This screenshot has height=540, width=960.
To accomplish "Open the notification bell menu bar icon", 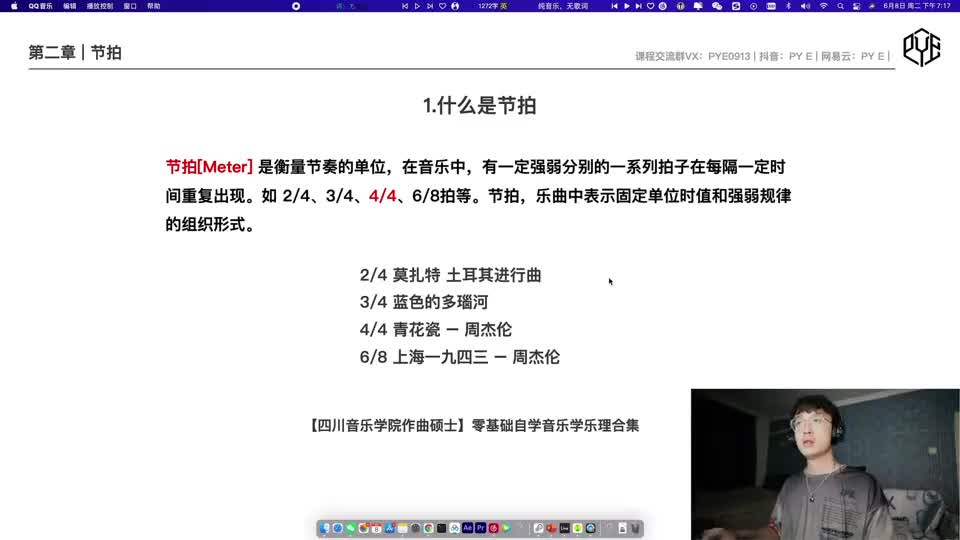I will pyautogui.click(x=698, y=6).
